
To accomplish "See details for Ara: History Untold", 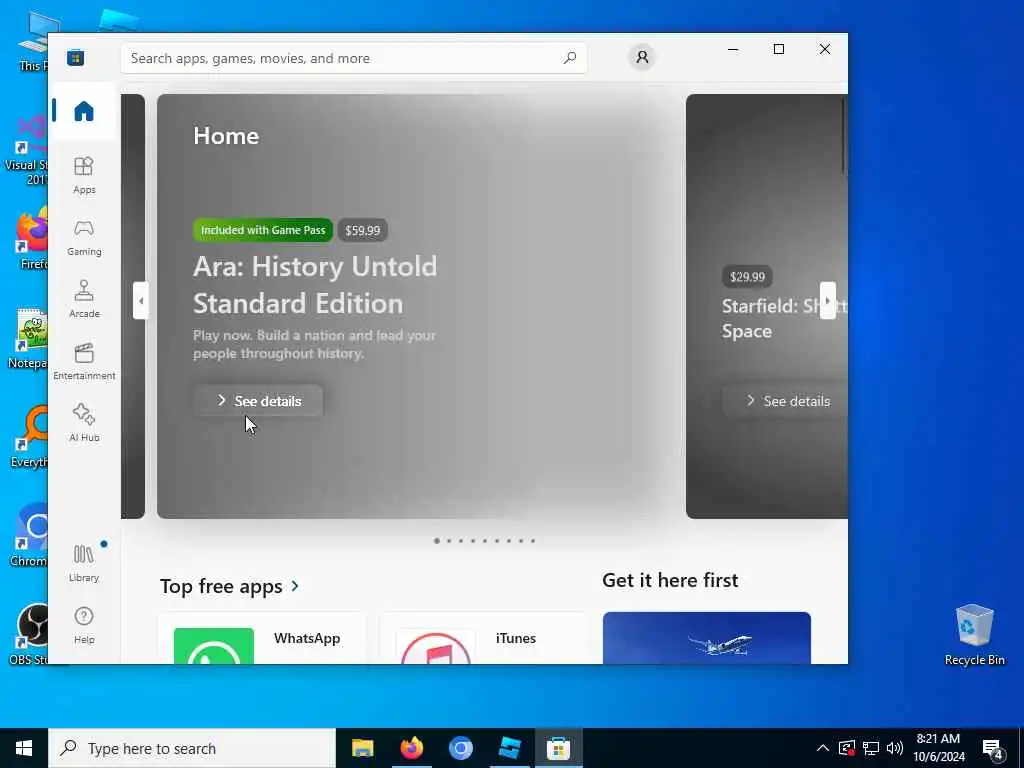I will tap(258, 401).
